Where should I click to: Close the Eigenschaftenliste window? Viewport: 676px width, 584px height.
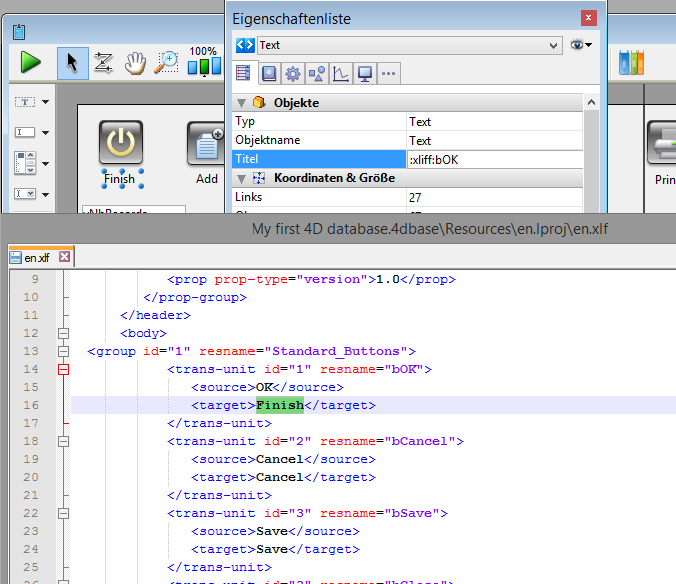pyautogui.click(x=591, y=18)
